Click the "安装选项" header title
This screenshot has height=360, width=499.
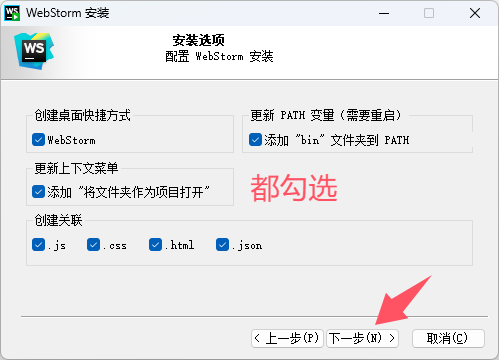pos(198,40)
